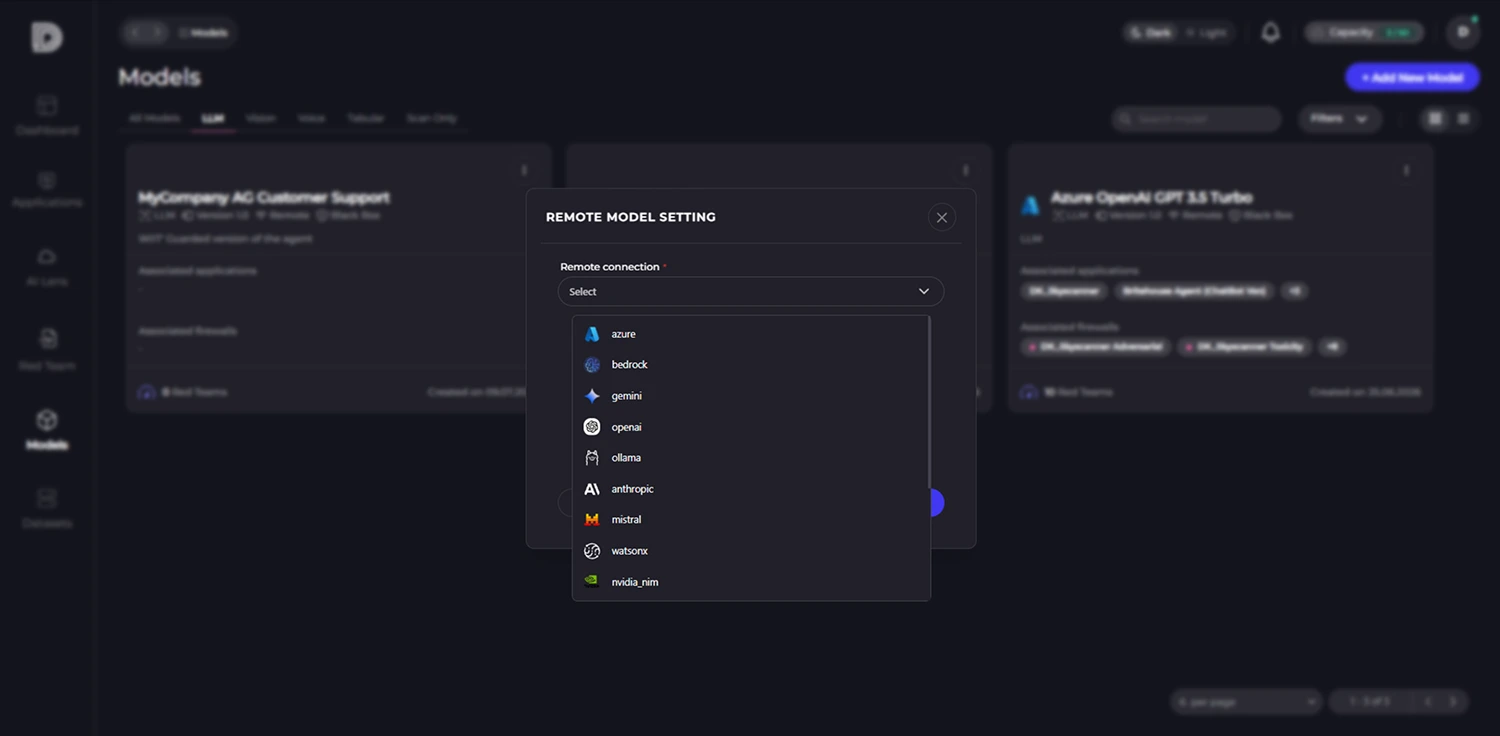1500x736 pixels.
Task: Go to Applications in the background sidebar
Action: pyautogui.click(x=47, y=189)
